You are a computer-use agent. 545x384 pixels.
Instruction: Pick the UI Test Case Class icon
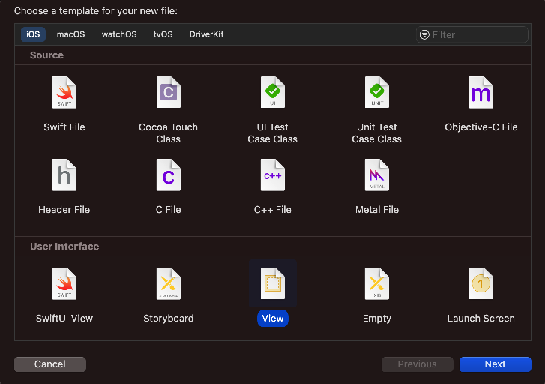click(x=273, y=92)
